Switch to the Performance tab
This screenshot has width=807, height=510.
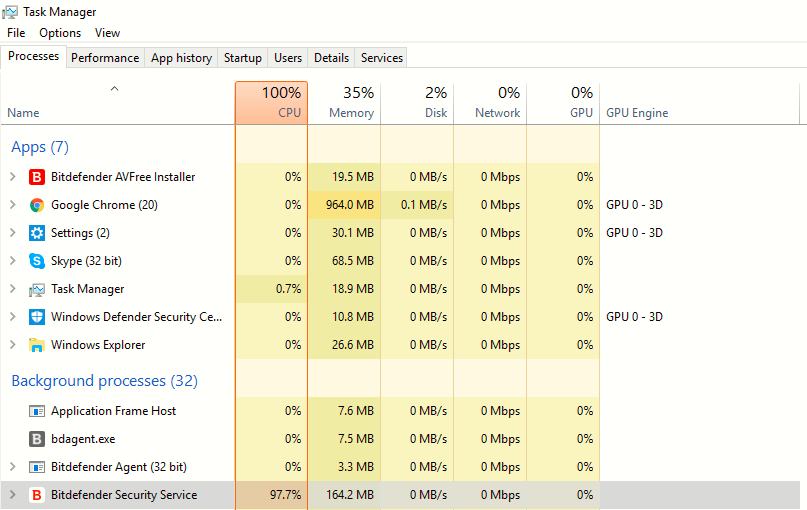tap(105, 58)
